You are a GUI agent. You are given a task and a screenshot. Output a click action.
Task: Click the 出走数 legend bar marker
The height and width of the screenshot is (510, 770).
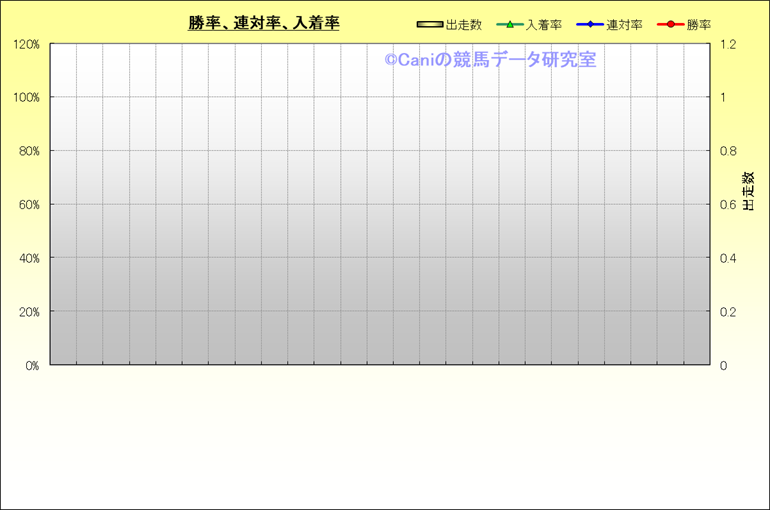[x=430, y=25]
